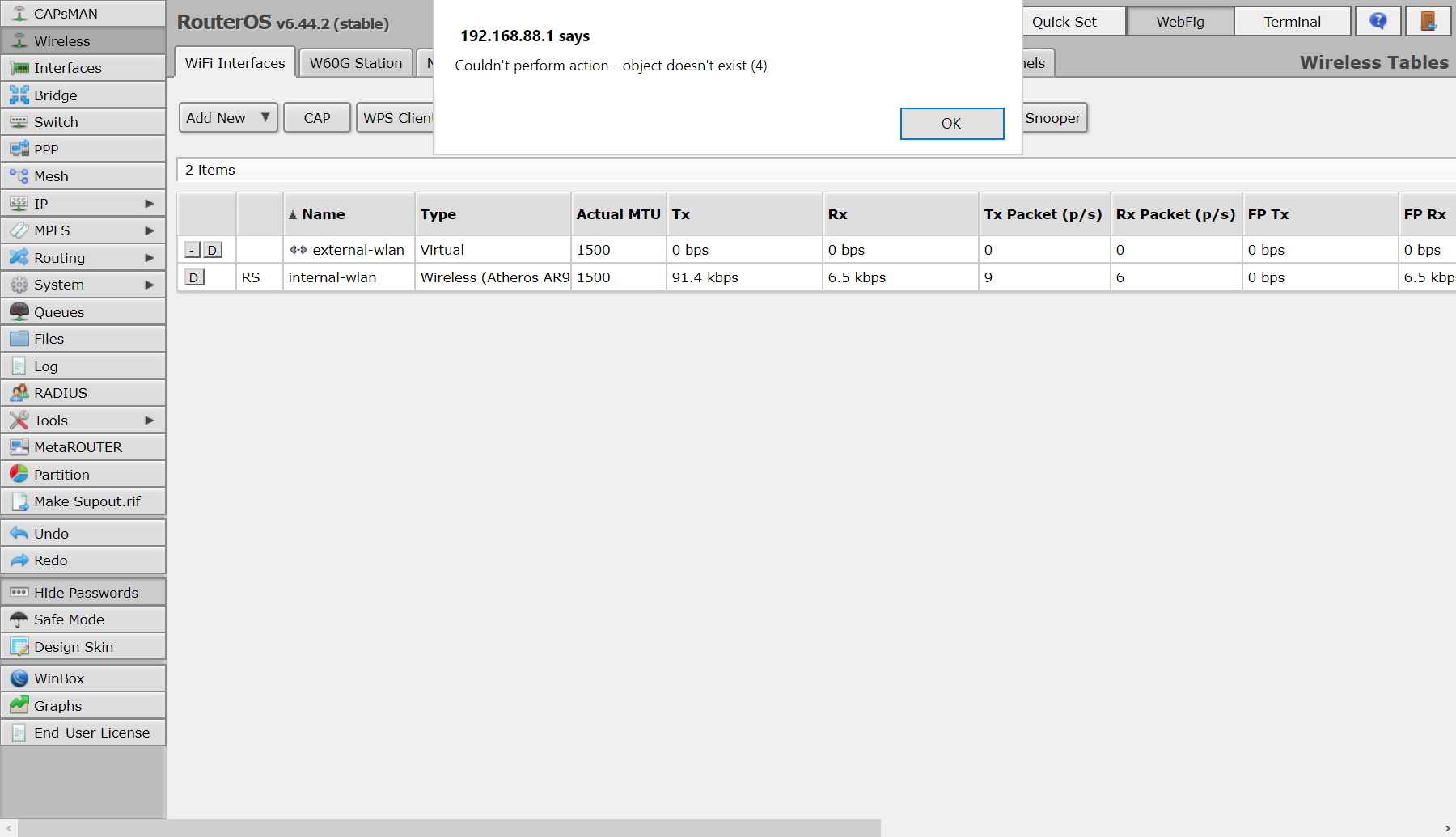The image size is (1456, 837).
Task: Switch to the WiFi Interfaces tab
Action: (235, 63)
